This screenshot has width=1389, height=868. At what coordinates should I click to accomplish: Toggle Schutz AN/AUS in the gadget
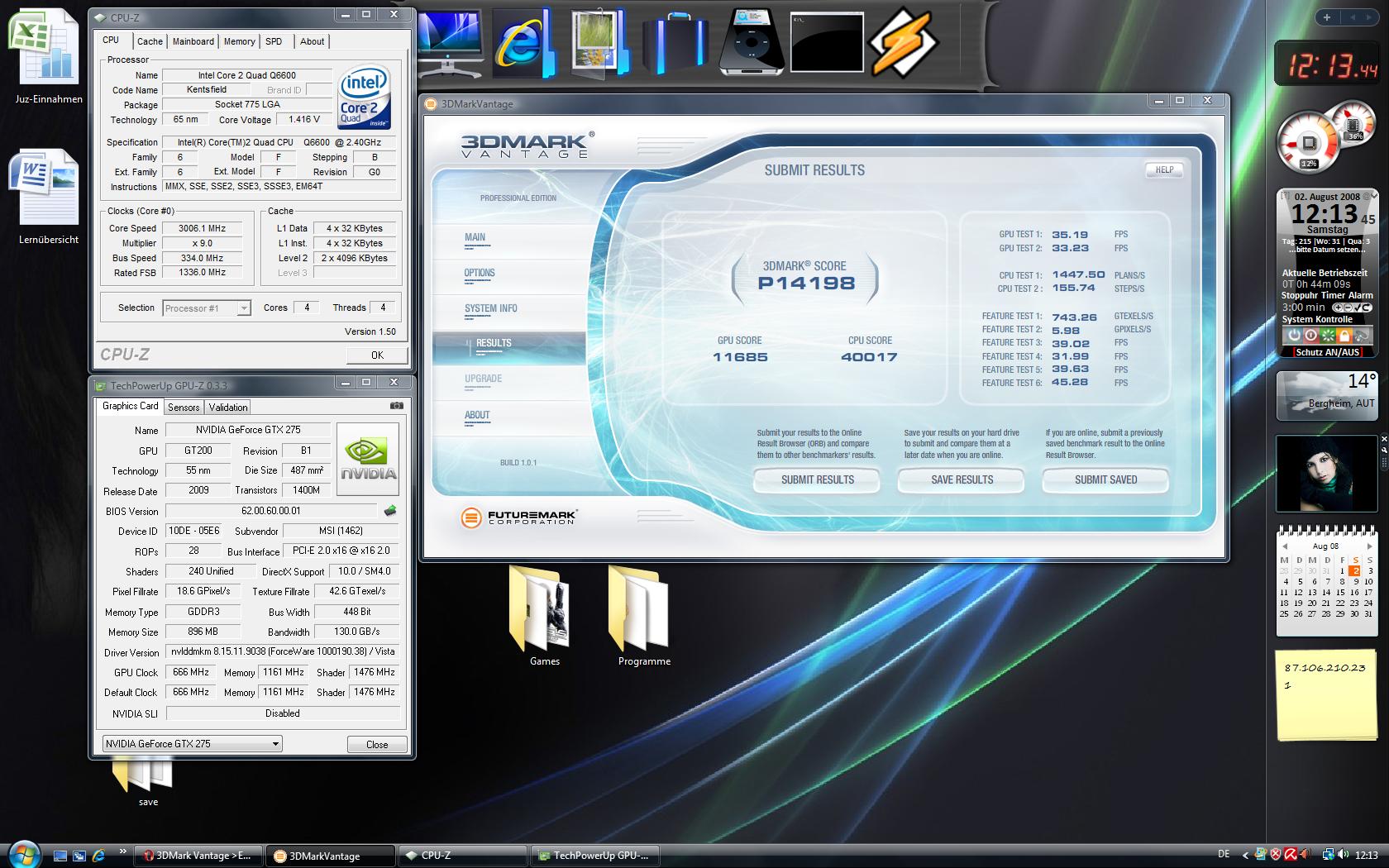tap(1328, 352)
